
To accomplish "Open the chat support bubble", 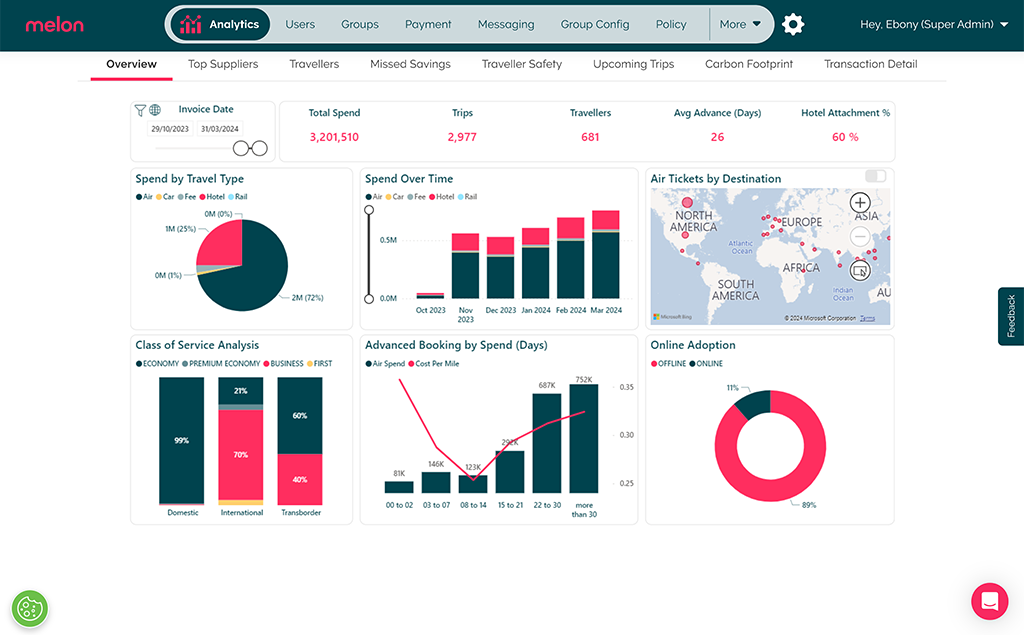I will coord(989,601).
